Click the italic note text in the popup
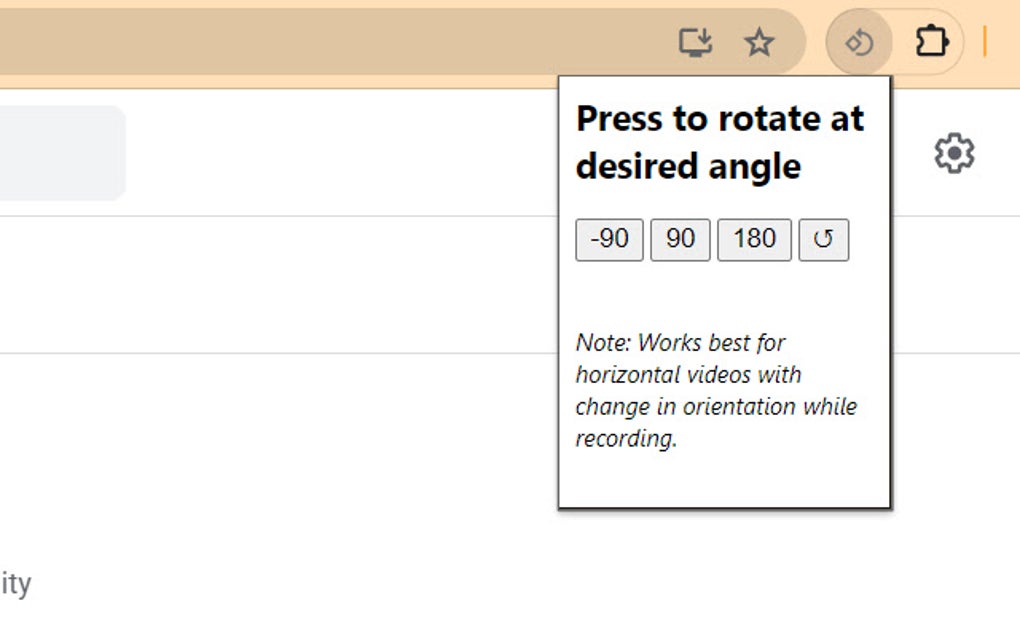Screen dimensions: 1020x638 [715, 390]
